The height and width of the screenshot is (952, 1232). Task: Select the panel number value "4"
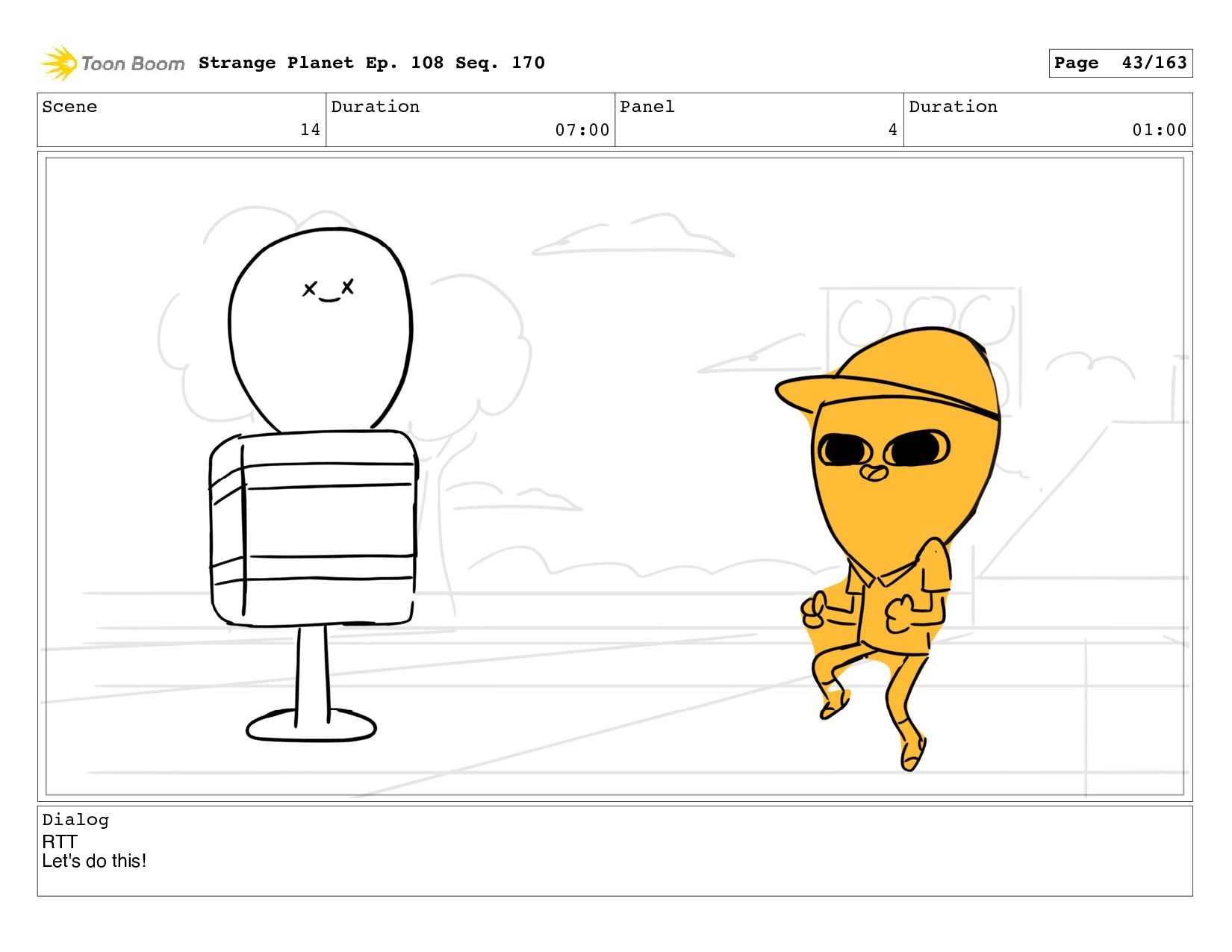(x=892, y=130)
